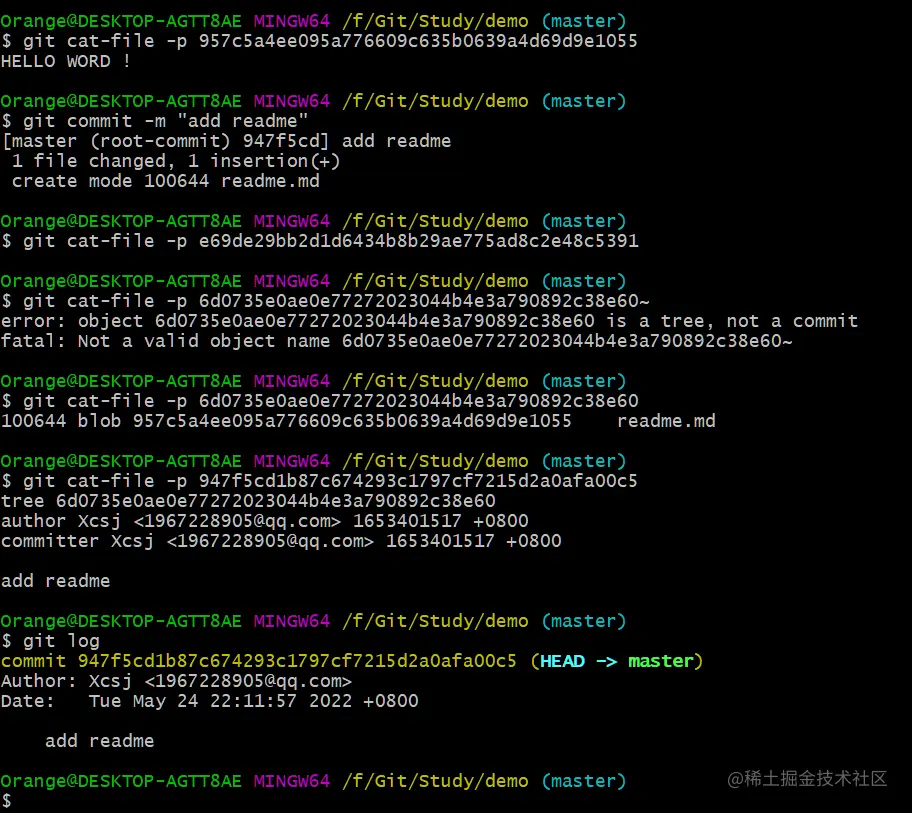Click the cat-file command ending with tilde

tap(325, 301)
